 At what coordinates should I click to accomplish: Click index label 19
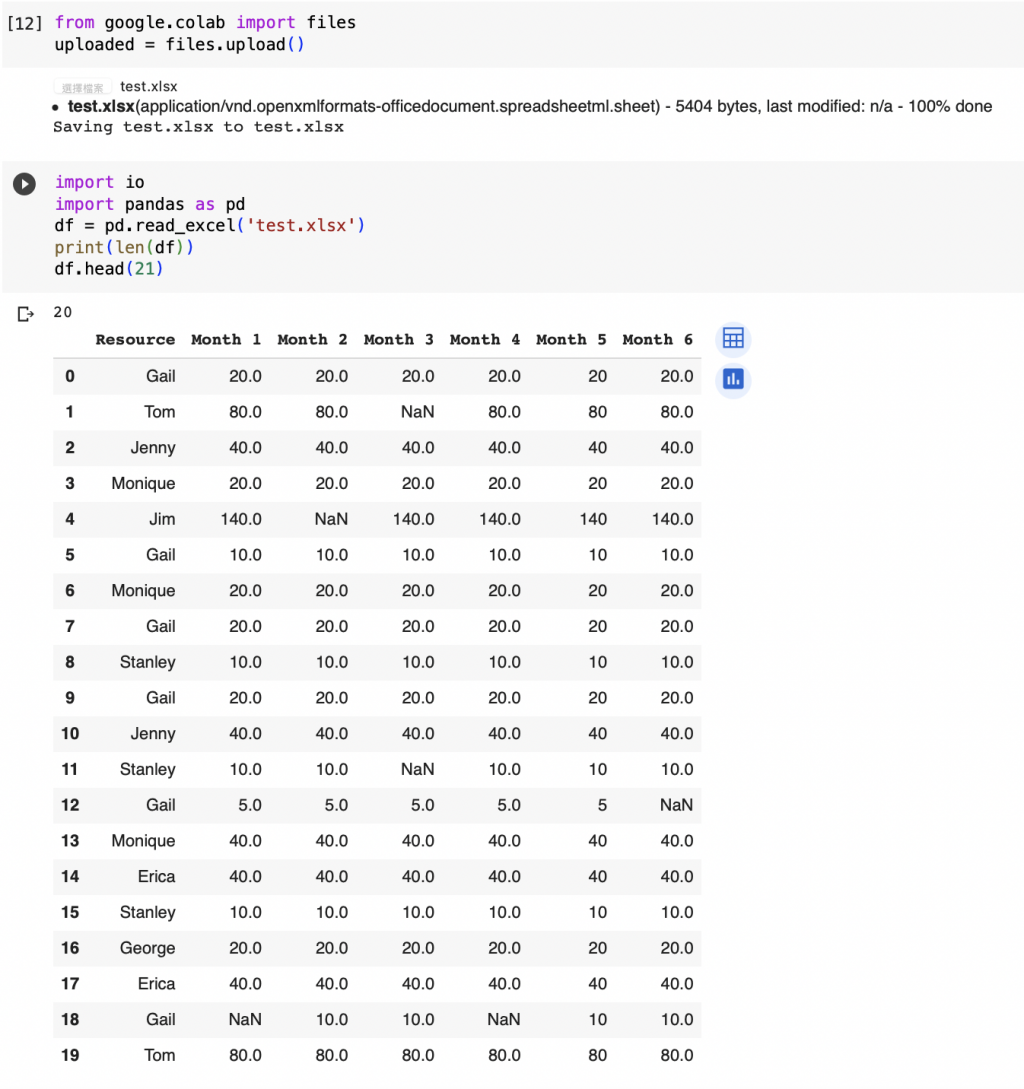point(70,1056)
